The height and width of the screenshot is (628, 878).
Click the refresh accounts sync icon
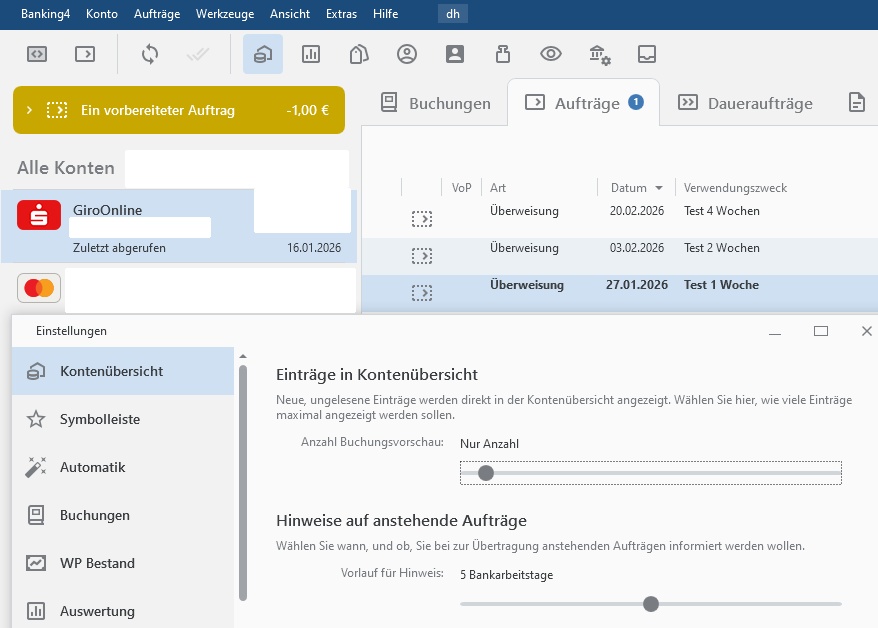[x=150, y=54]
